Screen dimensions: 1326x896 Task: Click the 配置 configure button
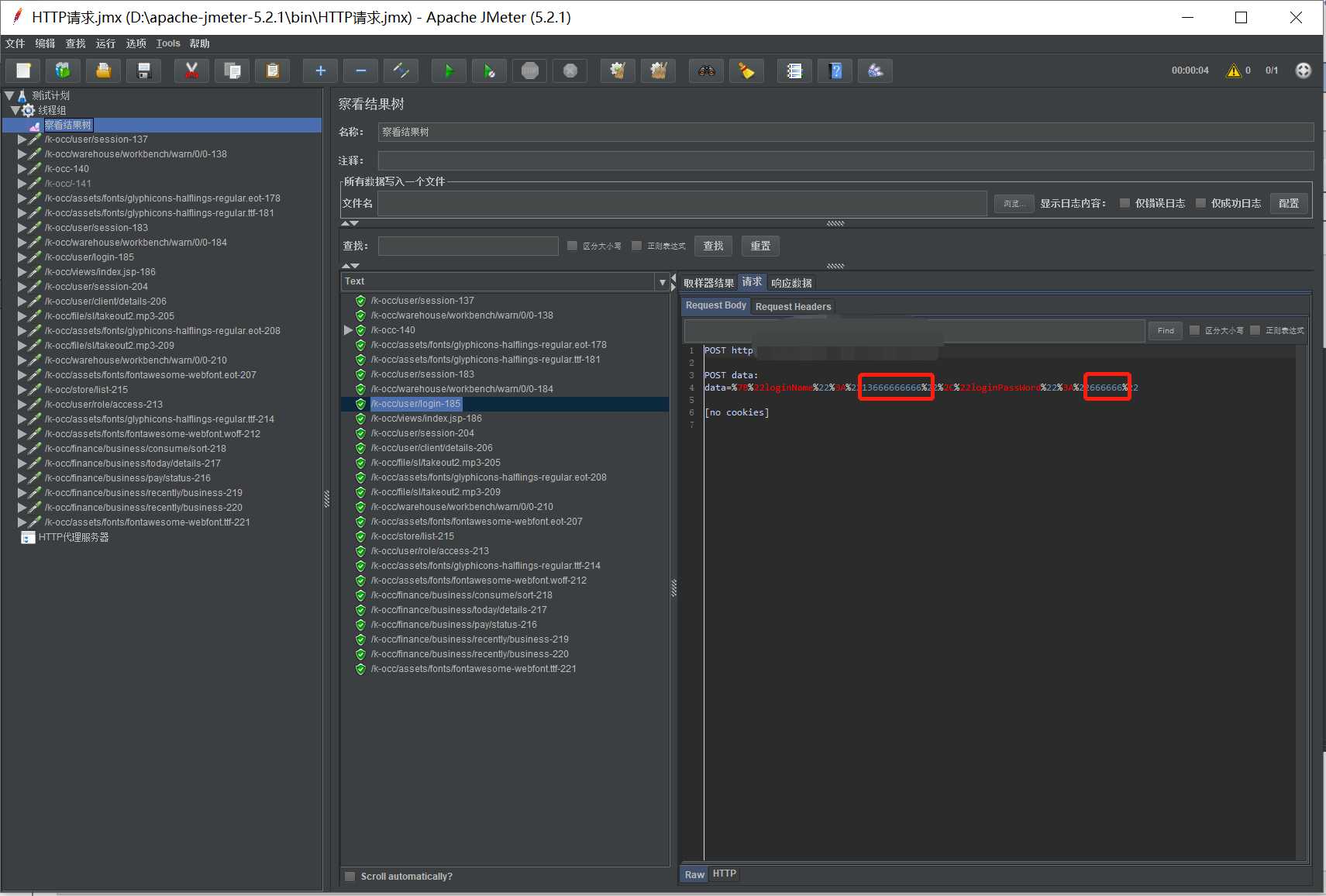[x=1289, y=203]
